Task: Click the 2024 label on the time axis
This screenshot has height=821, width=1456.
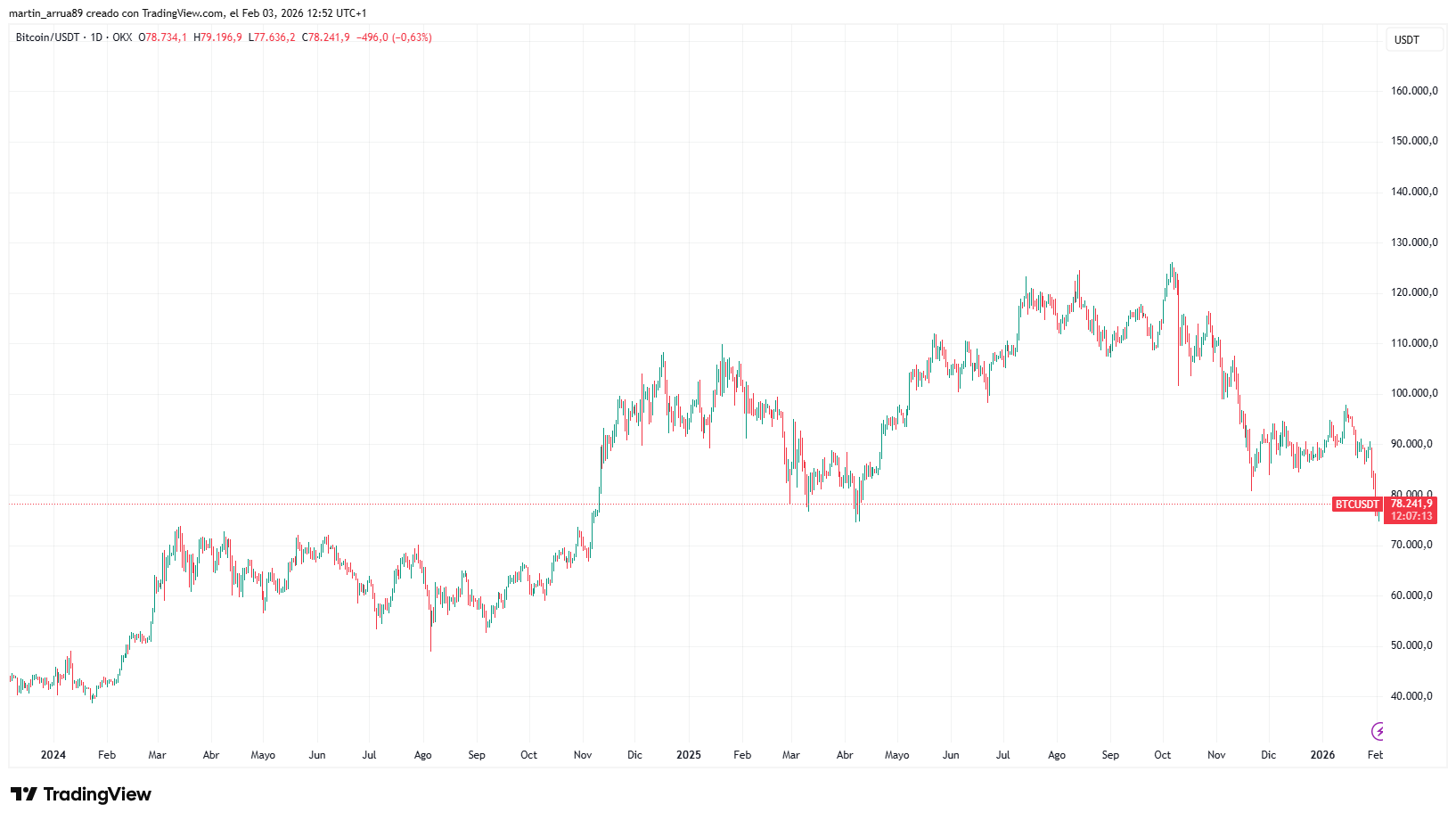Action: point(53,755)
